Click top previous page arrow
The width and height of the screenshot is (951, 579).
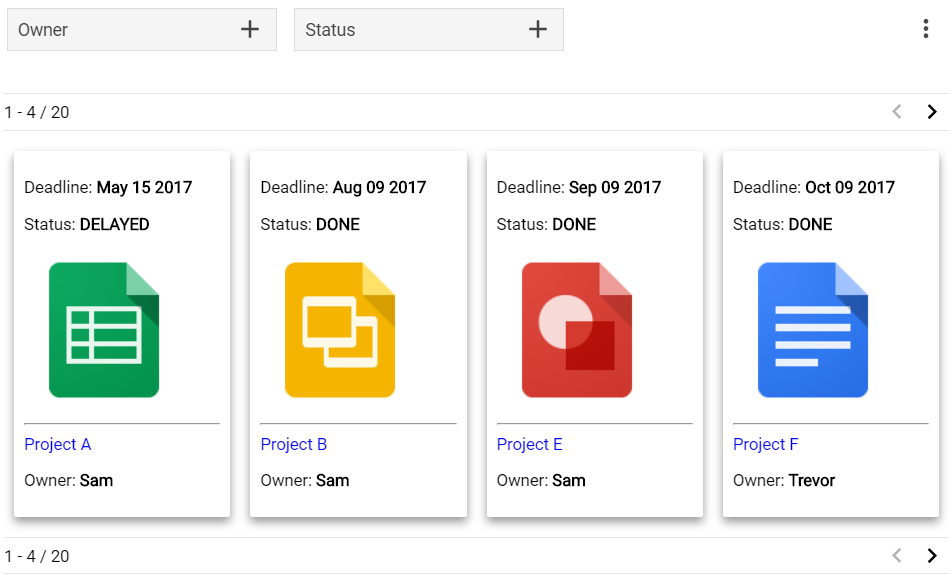pos(897,112)
